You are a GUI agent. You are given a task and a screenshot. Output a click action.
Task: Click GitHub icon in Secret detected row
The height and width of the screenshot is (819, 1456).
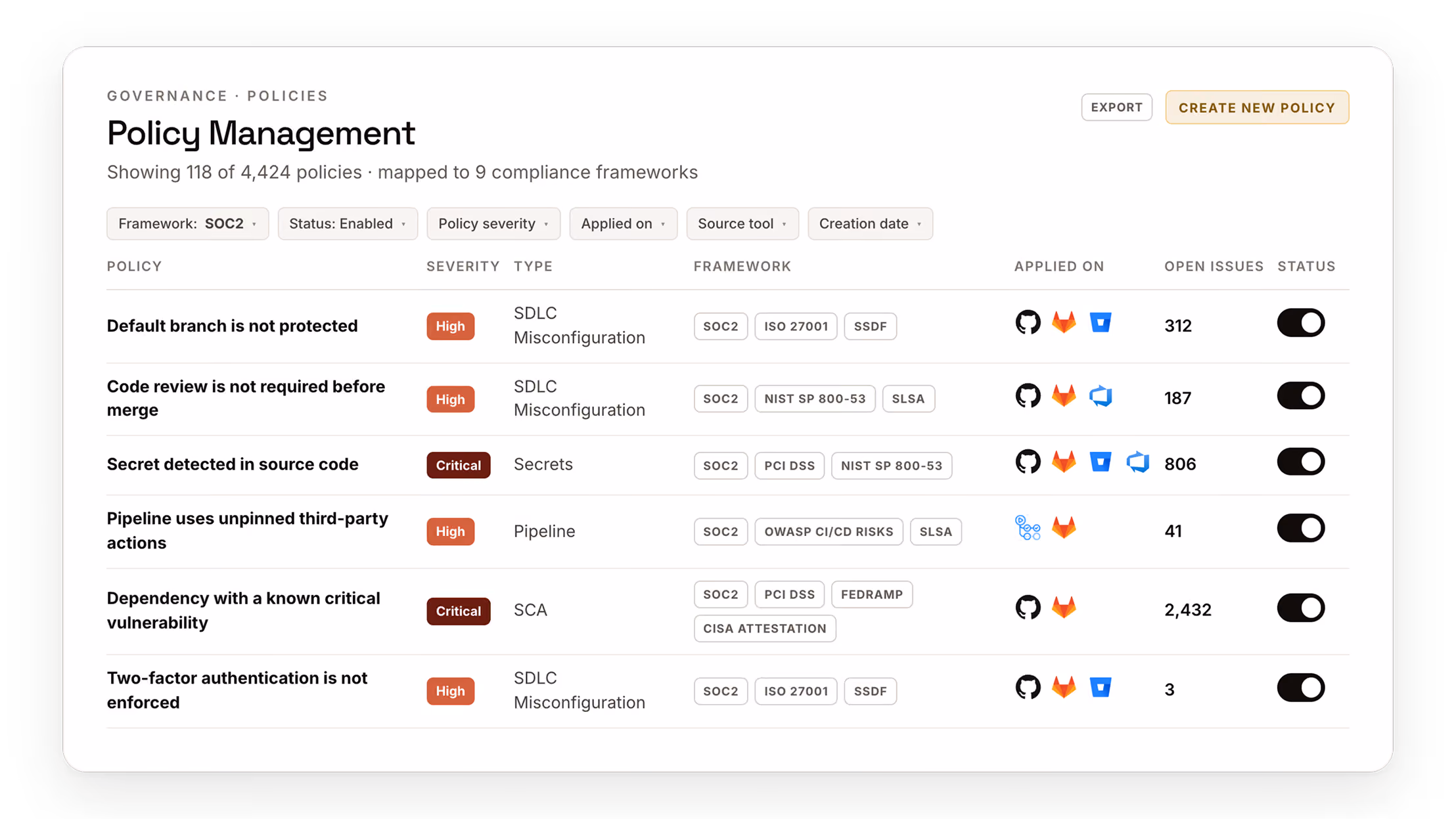click(x=1028, y=462)
